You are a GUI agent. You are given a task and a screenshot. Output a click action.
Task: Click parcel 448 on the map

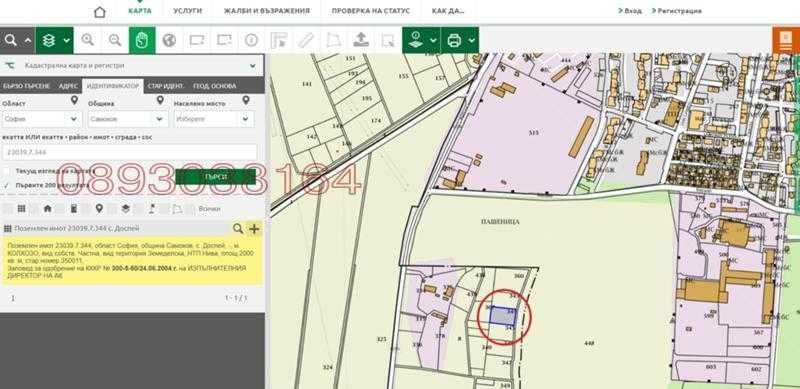589,344
